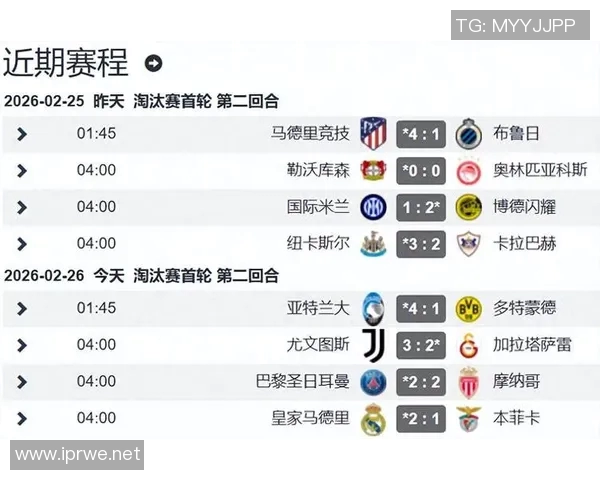Screen dimensions: 600x480
Task: Click the Real Madrid crest
Action: pyautogui.click(x=374, y=418)
